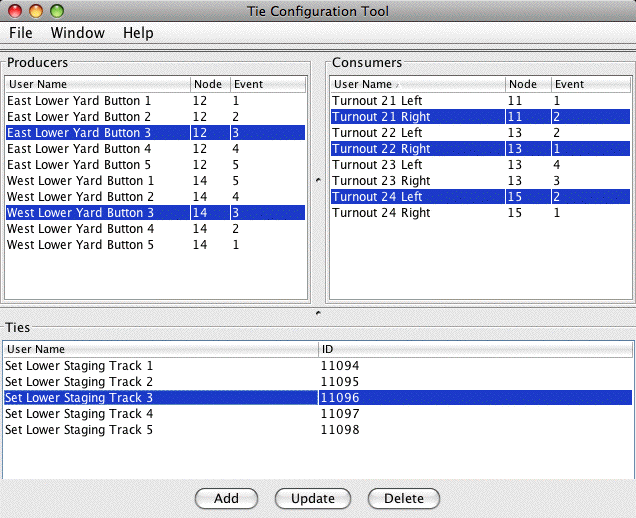Click the vertical split-pane collapse arrow
The width and height of the screenshot is (636, 518).
coord(318,180)
